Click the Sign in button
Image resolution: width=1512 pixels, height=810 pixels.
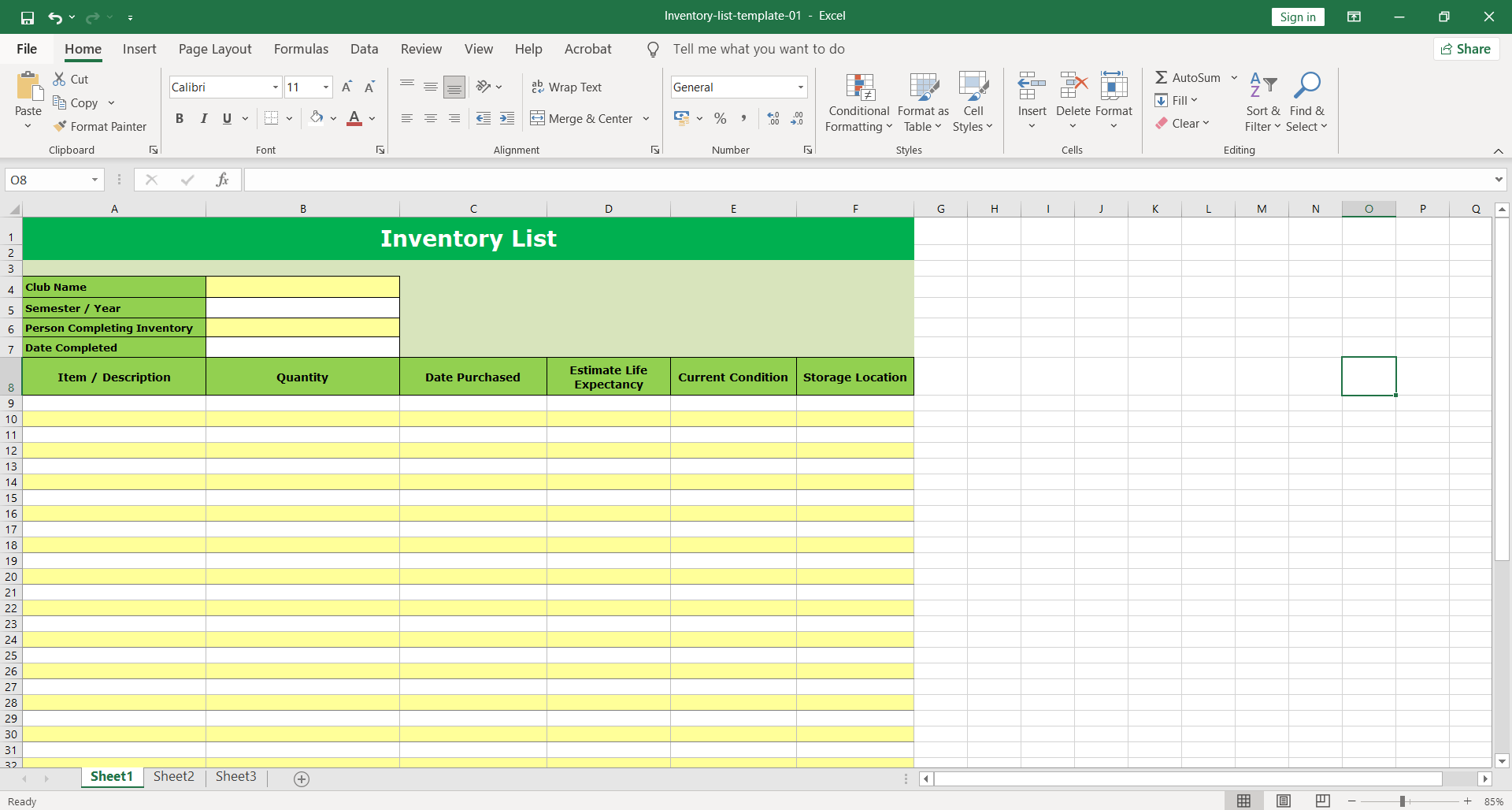point(1297,17)
